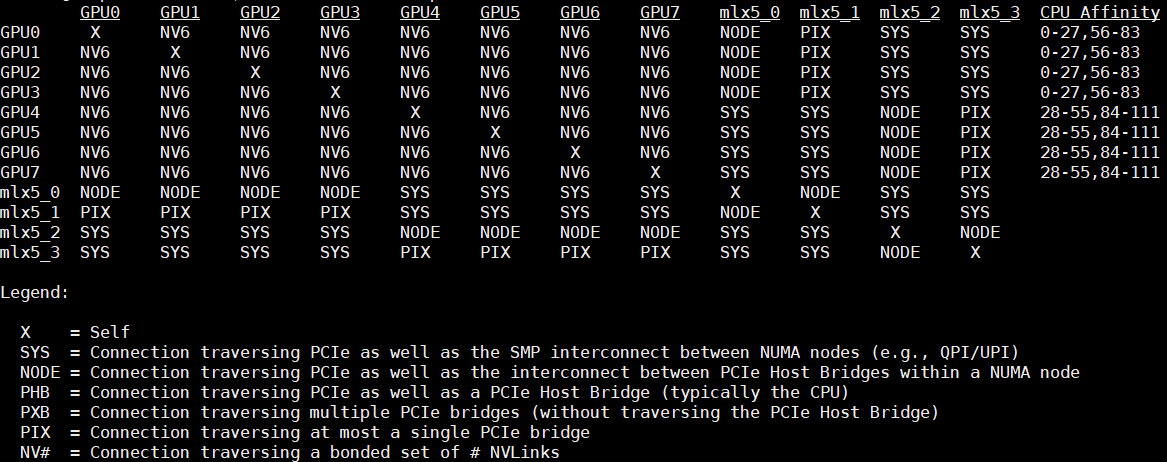Click the CPU Affinity column header

coord(1099,13)
